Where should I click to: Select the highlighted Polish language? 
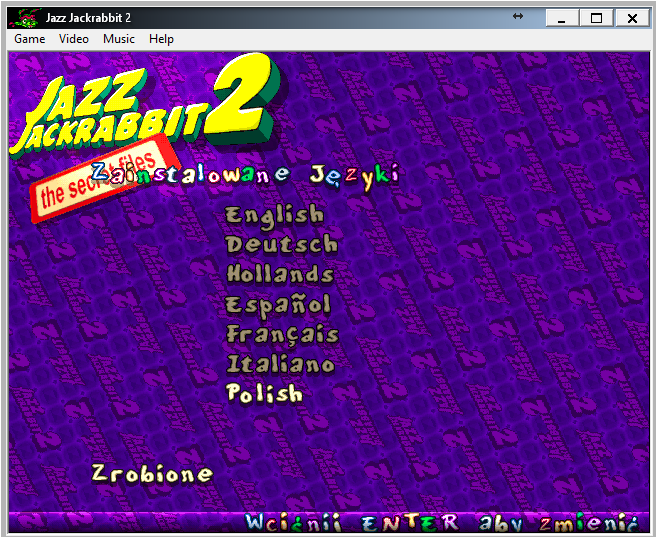point(264,394)
